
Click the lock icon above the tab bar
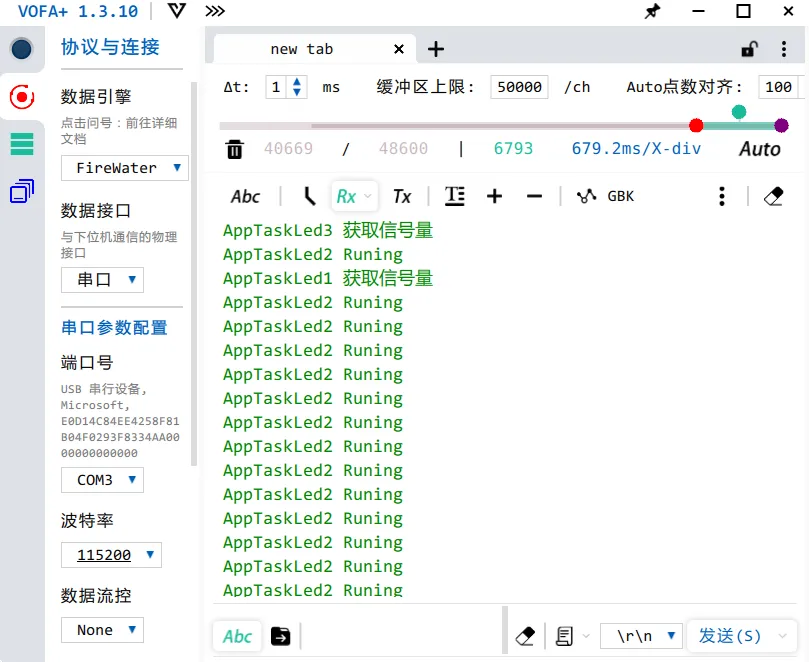point(748,48)
